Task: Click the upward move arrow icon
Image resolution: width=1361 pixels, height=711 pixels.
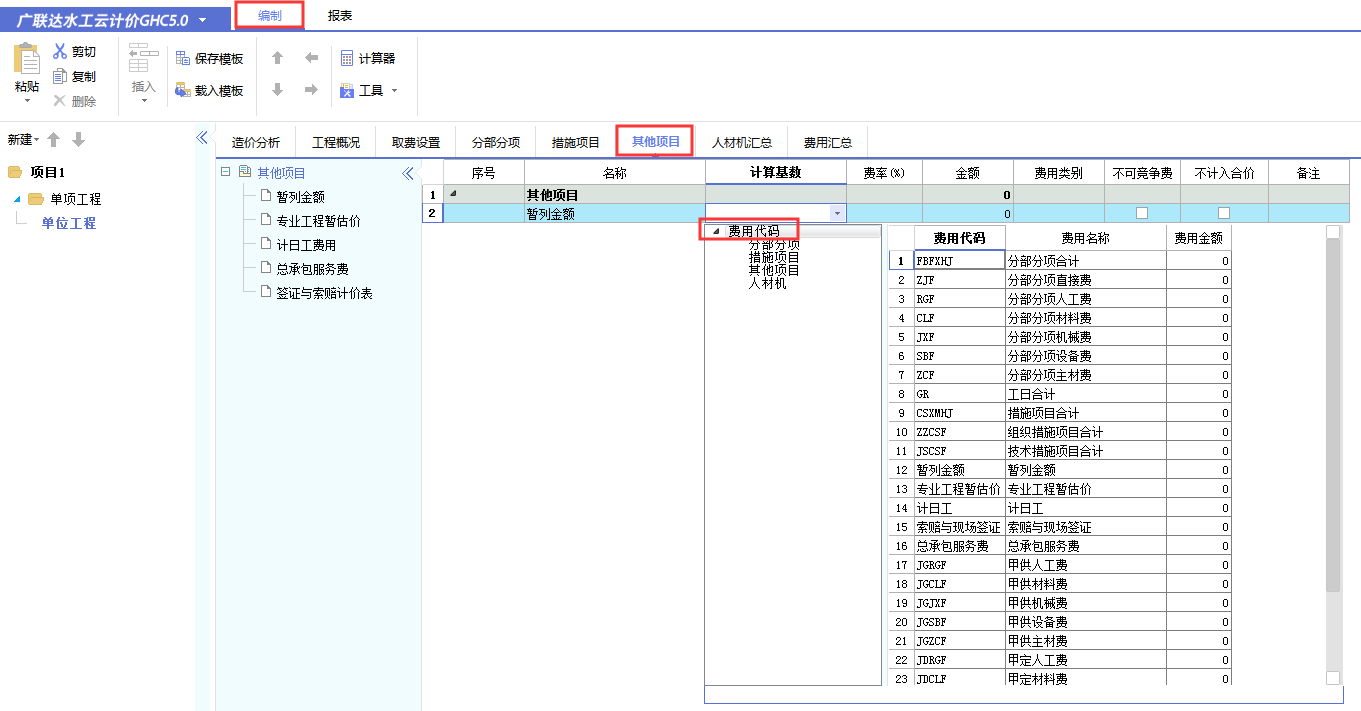Action: [x=278, y=57]
